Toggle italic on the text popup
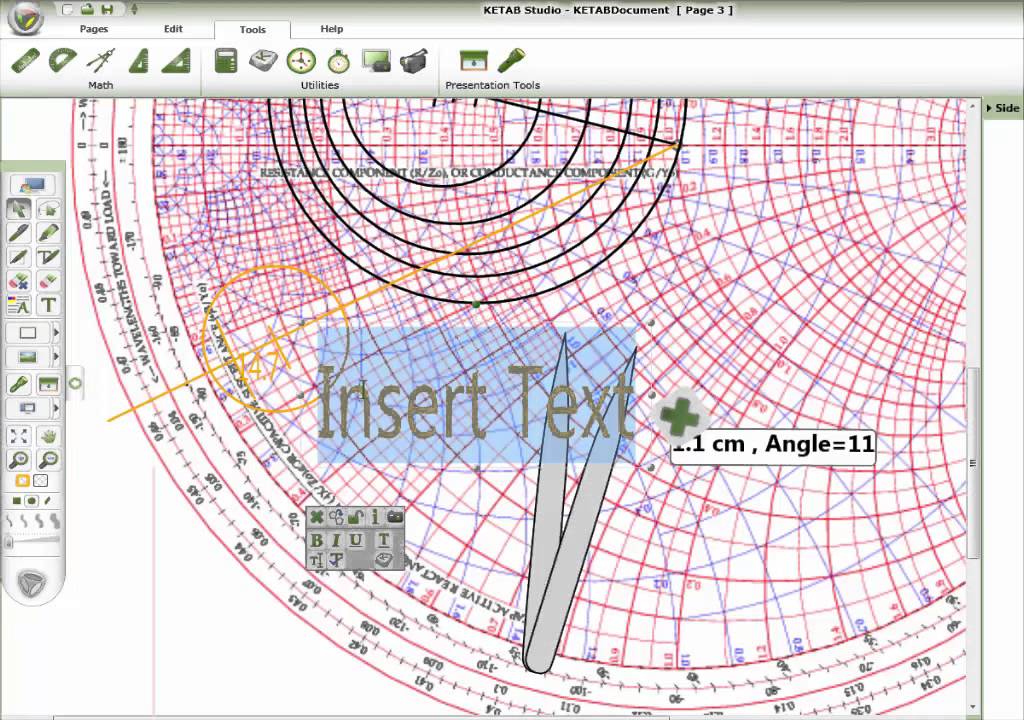The width and height of the screenshot is (1024, 720). (x=336, y=540)
